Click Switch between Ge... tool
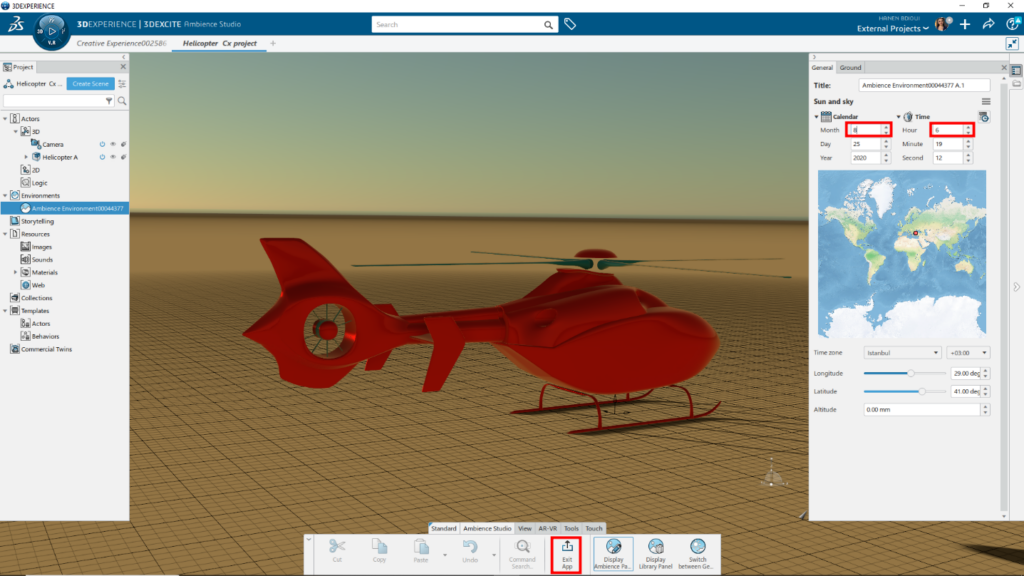Screen dimensions: 1024x576 [x=697, y=554]
